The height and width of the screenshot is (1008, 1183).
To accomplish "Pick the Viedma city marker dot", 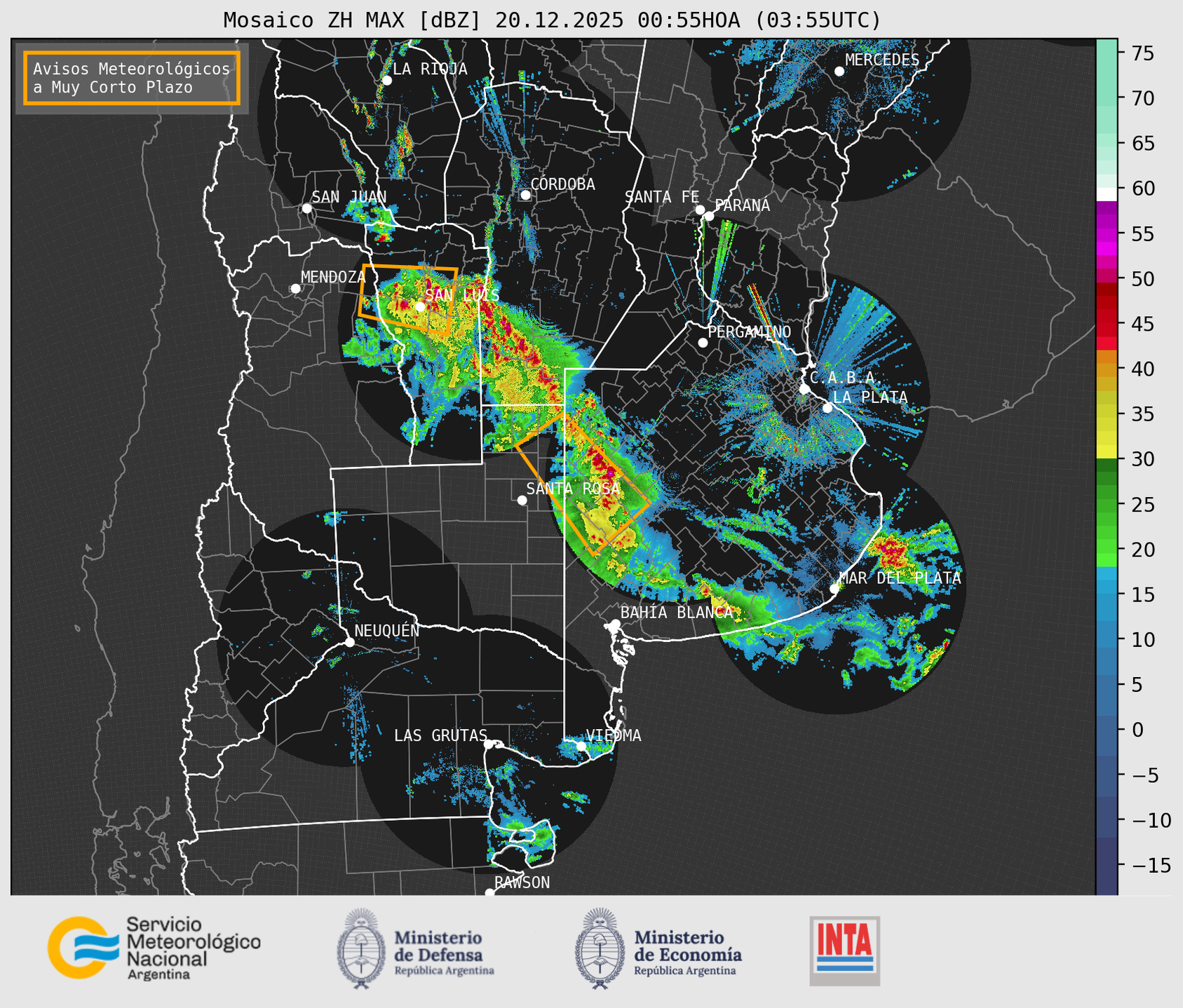I will tap(581, 746).
